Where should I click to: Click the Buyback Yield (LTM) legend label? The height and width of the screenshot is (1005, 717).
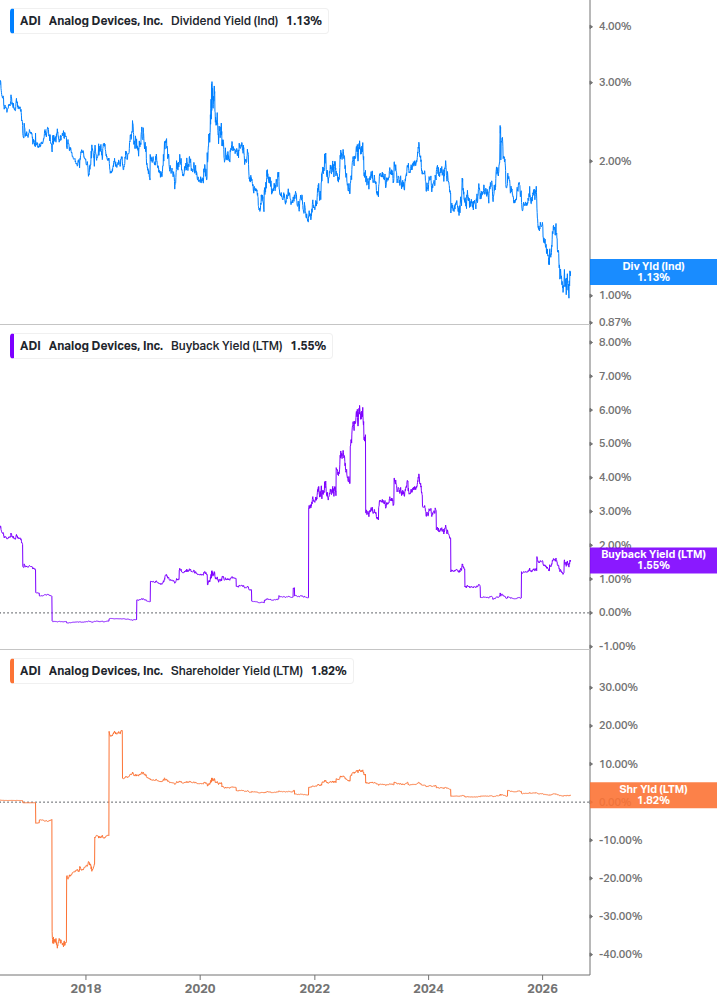click(226, 346)
